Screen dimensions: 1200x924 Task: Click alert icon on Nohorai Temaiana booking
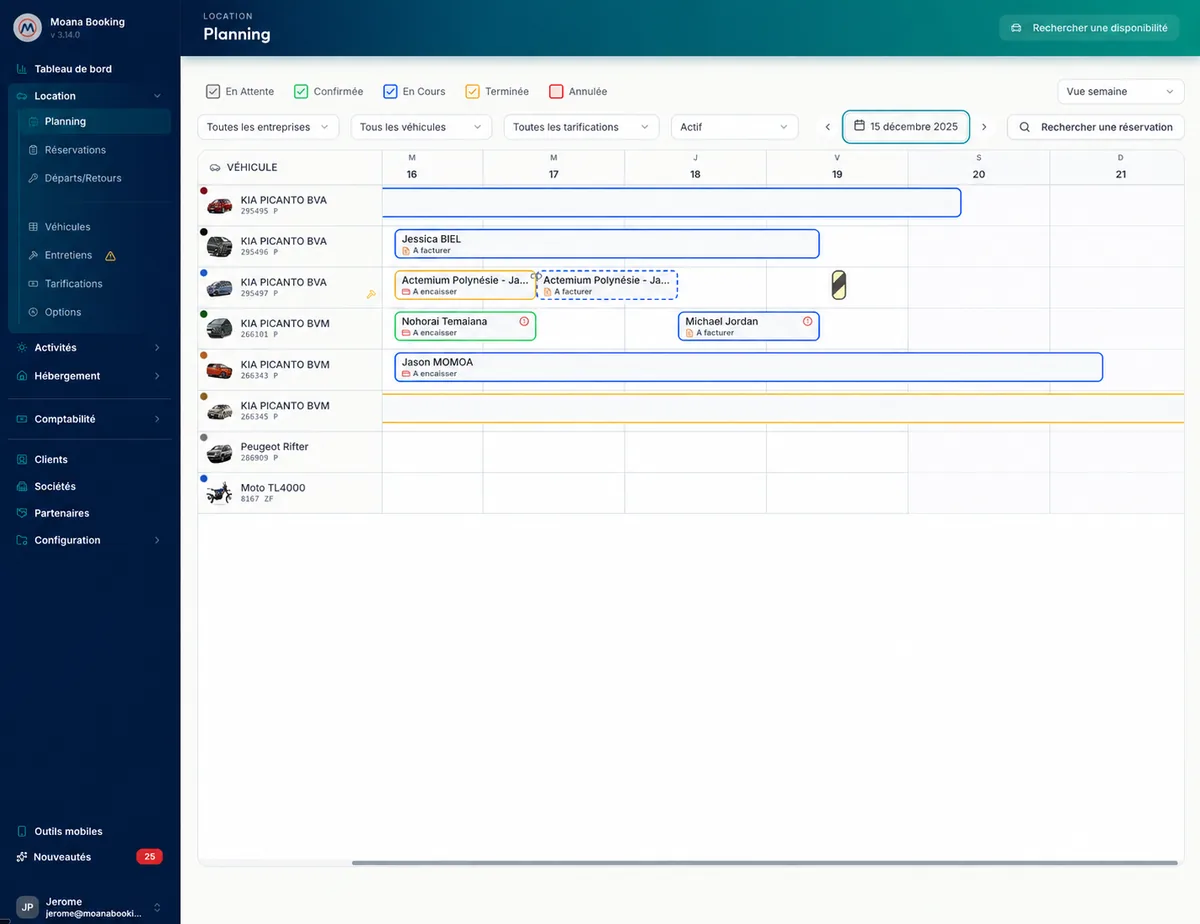[524, 321]
